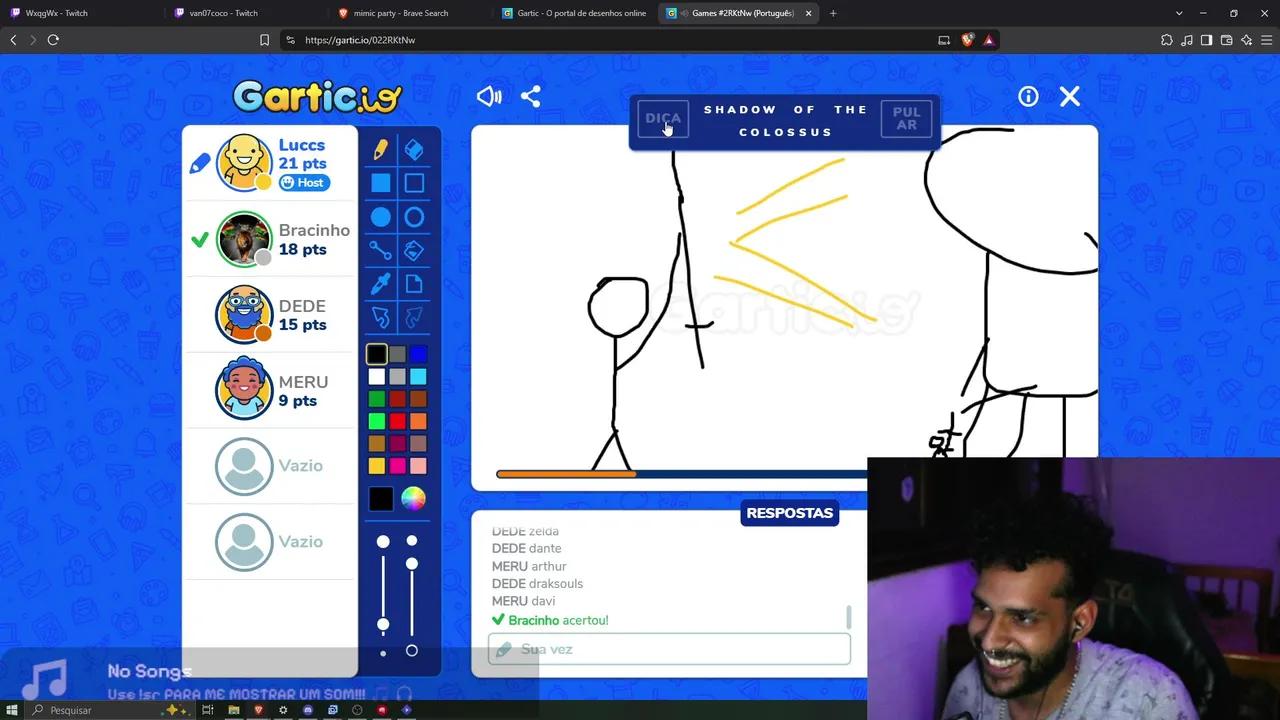Open Brave Wallet icon
The image size is (1280, 720).
tap(1227, 40)
